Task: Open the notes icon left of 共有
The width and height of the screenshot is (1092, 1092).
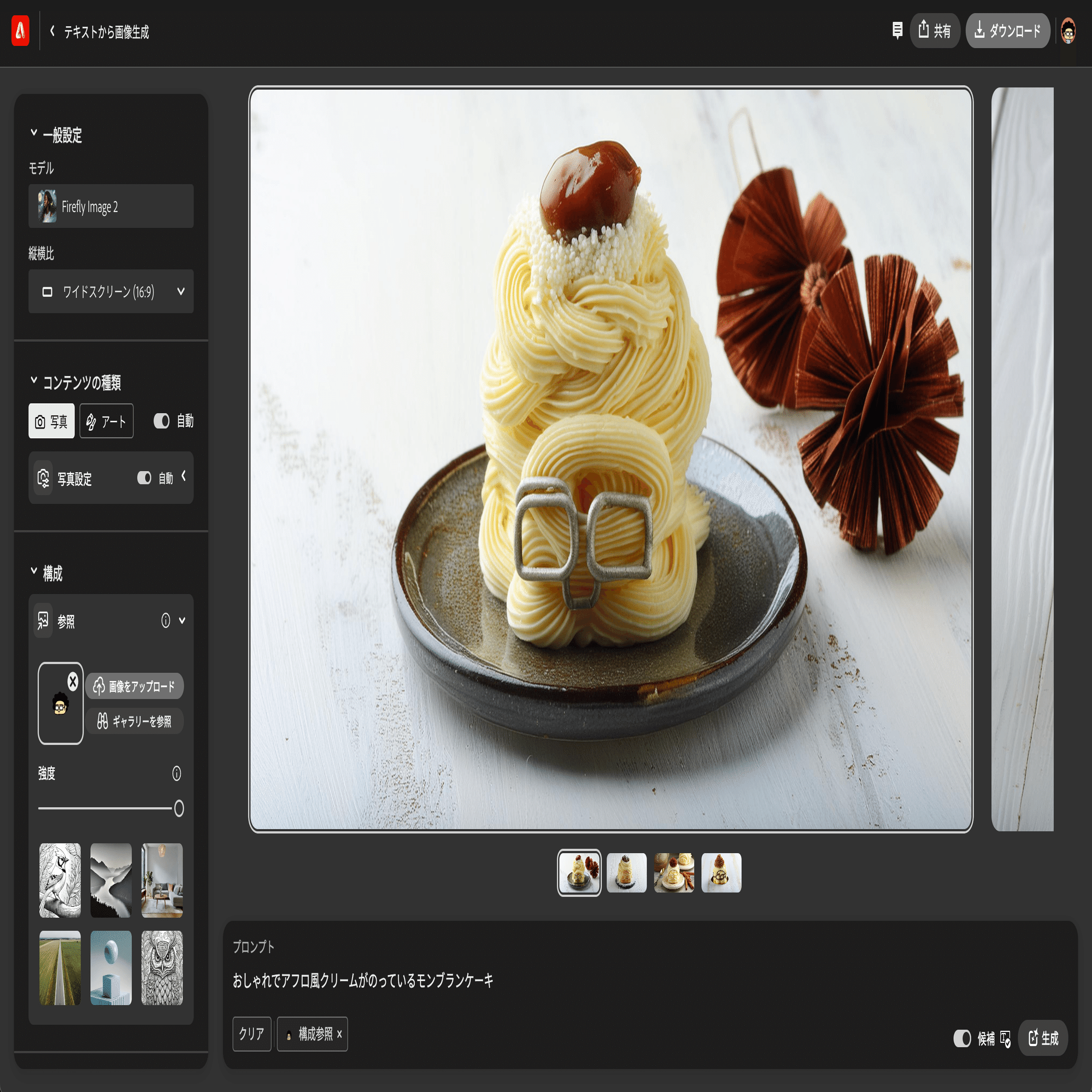Action: tap(897, 30)
